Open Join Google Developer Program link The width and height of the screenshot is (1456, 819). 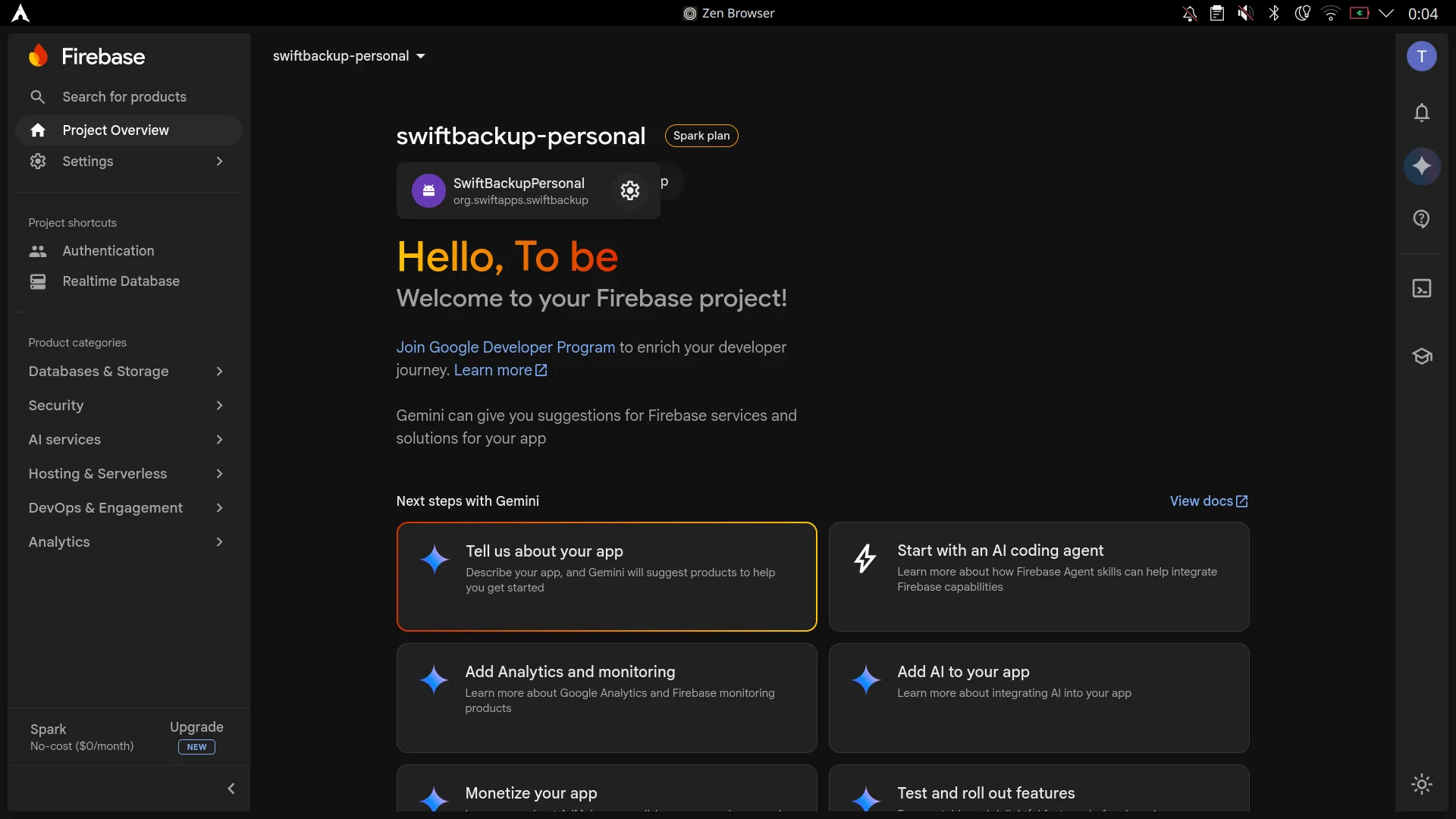click(506, 347)
